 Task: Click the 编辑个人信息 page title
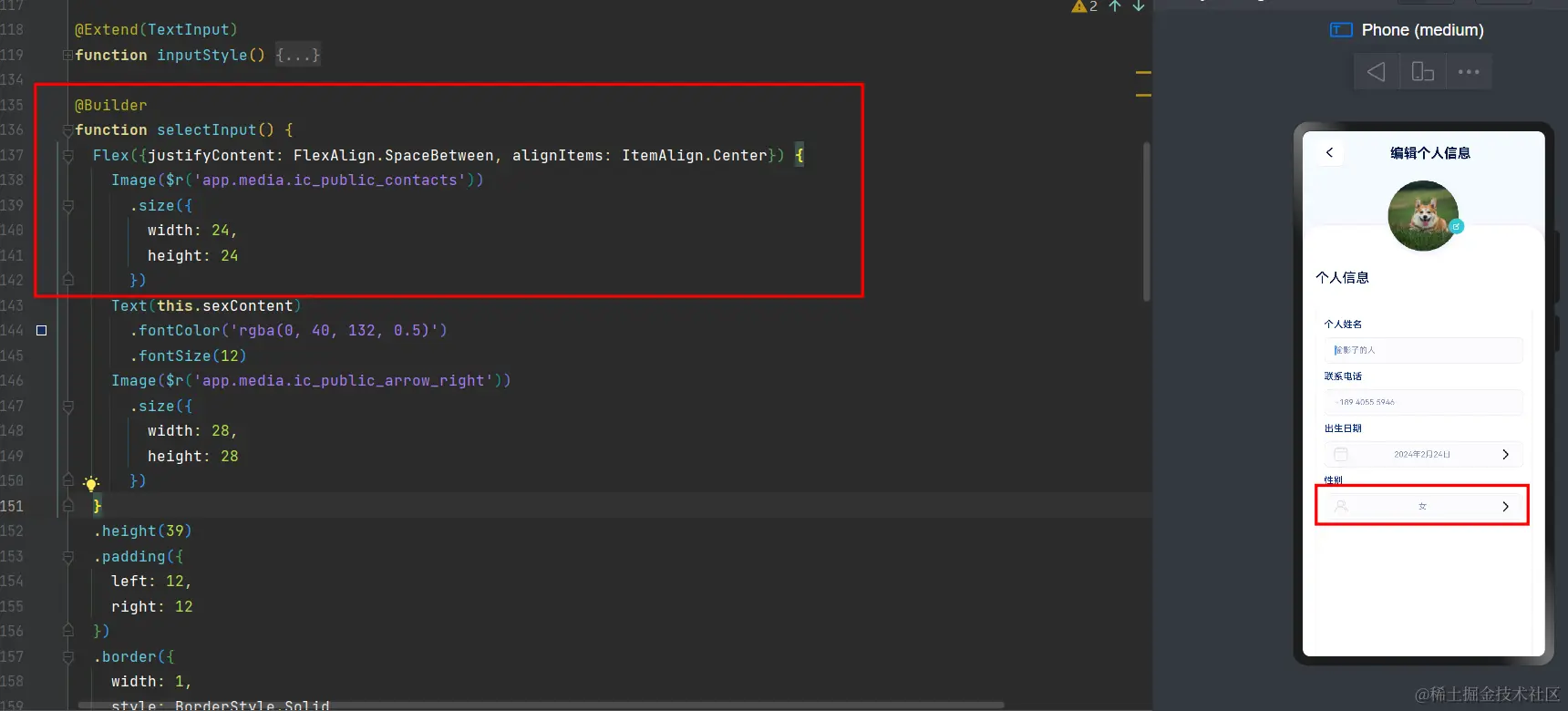point(1429,153)
